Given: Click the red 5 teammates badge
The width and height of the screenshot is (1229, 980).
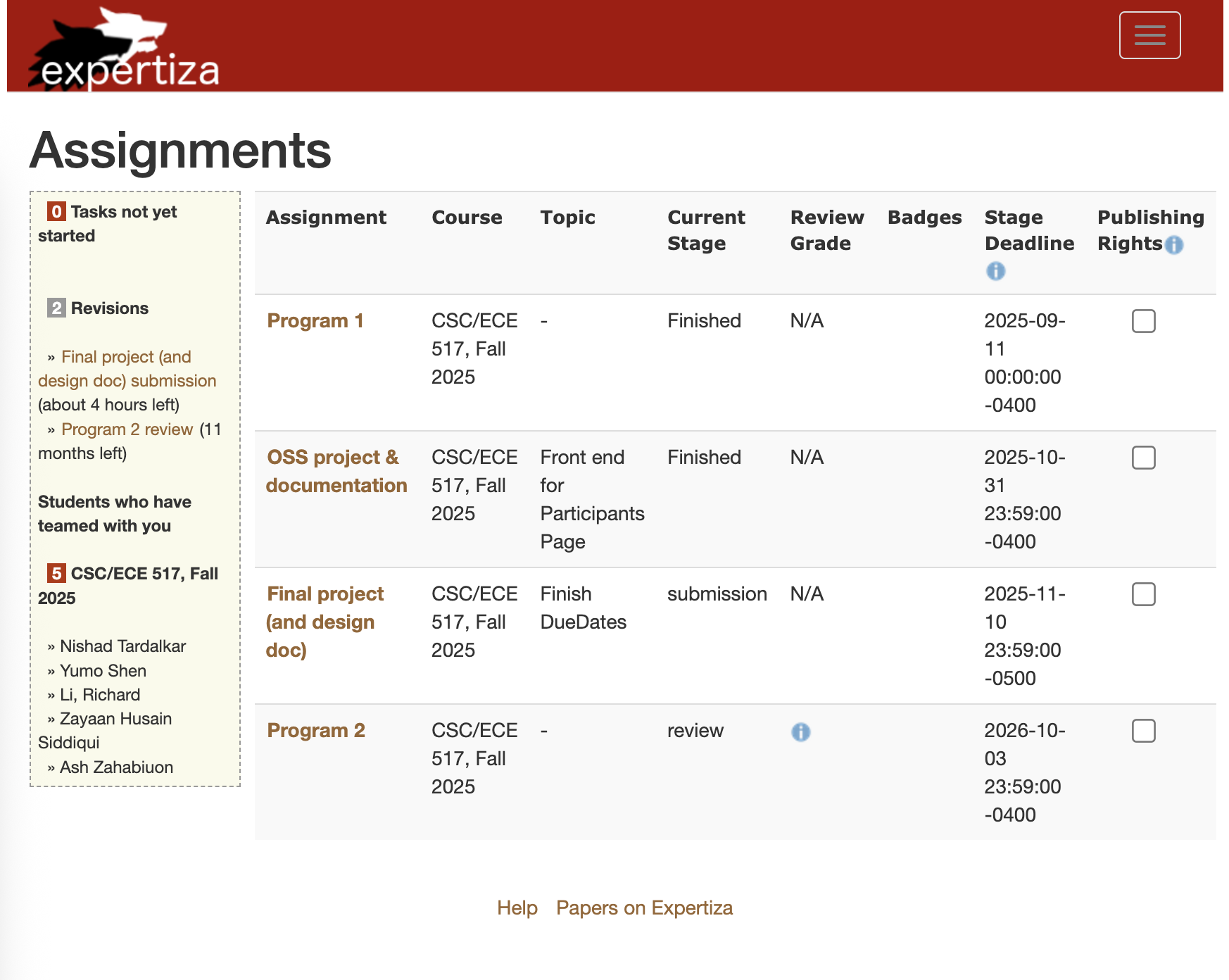Looking at the screenshot, I should click(x=56, y=574).
